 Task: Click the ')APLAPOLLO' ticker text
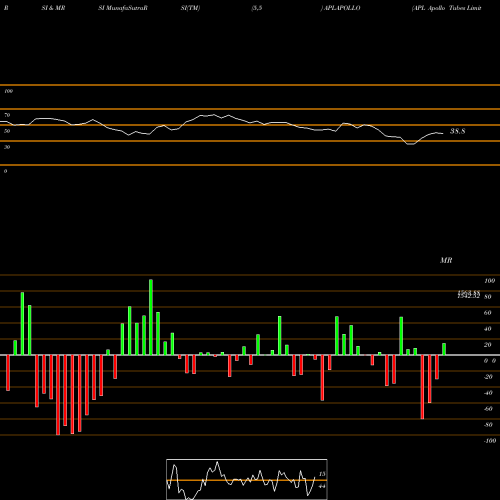click(x=340, y=8)
